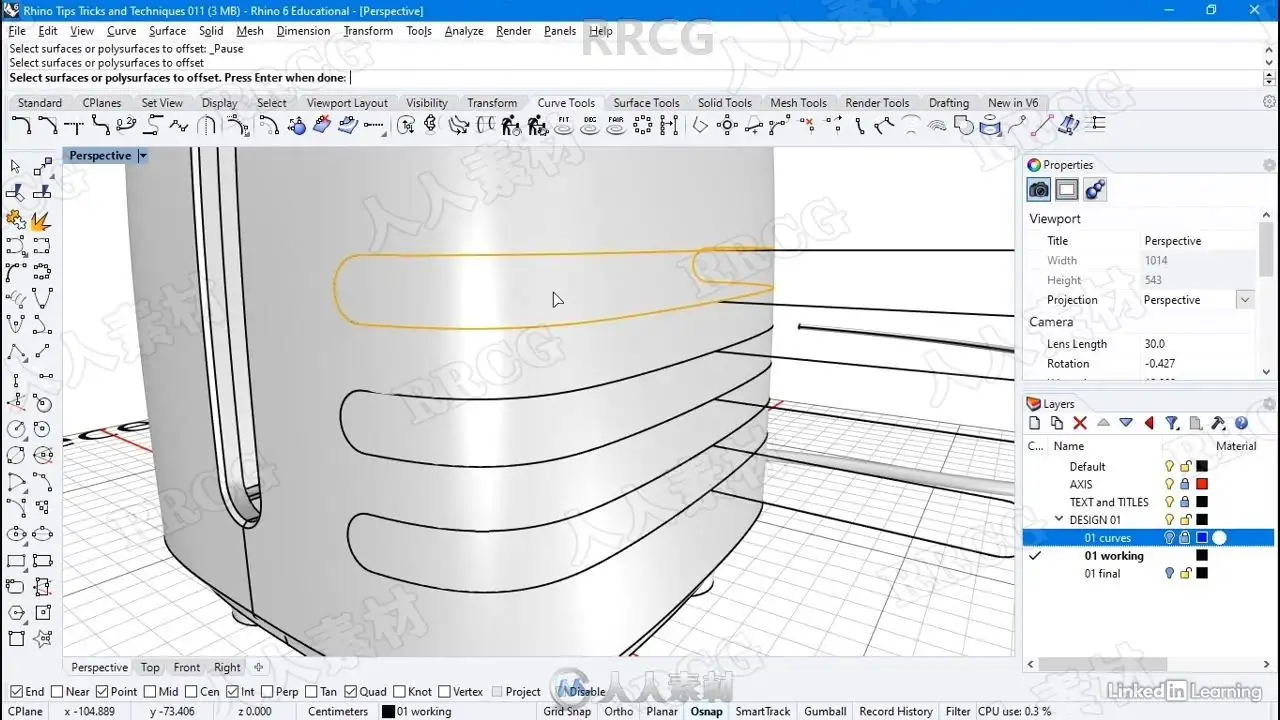Toggle the End osnap checkbox
Image resolution: width=1280 pixels, height=720 pixels.
coord(16,691)
